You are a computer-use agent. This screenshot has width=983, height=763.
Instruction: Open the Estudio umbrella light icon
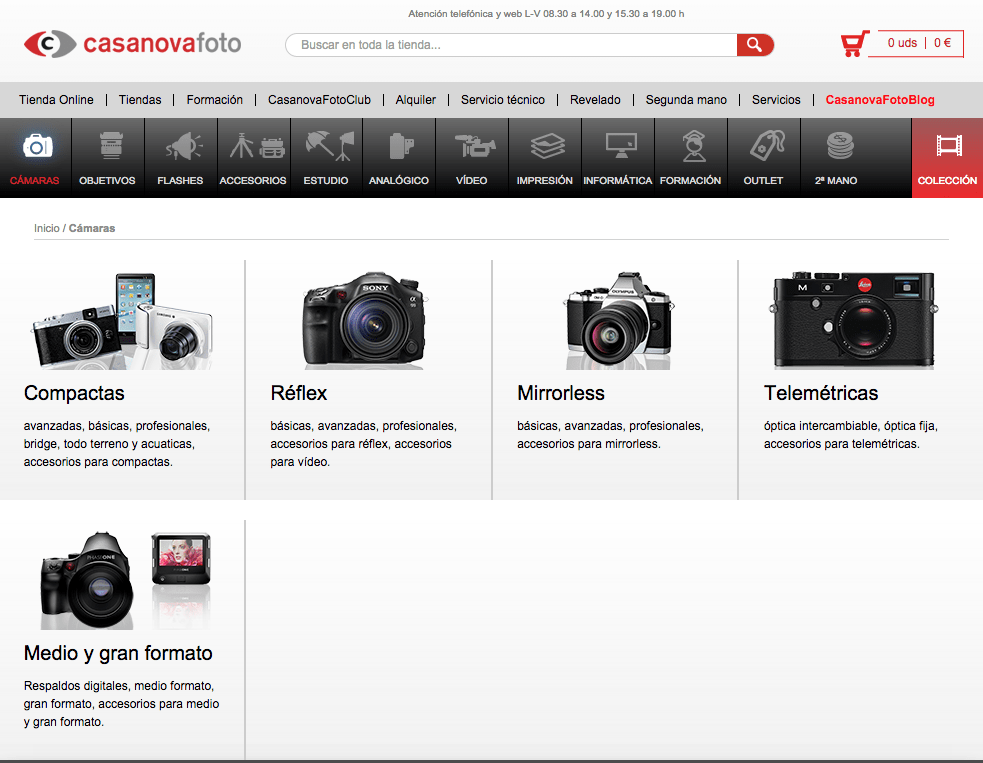point(330,145)
